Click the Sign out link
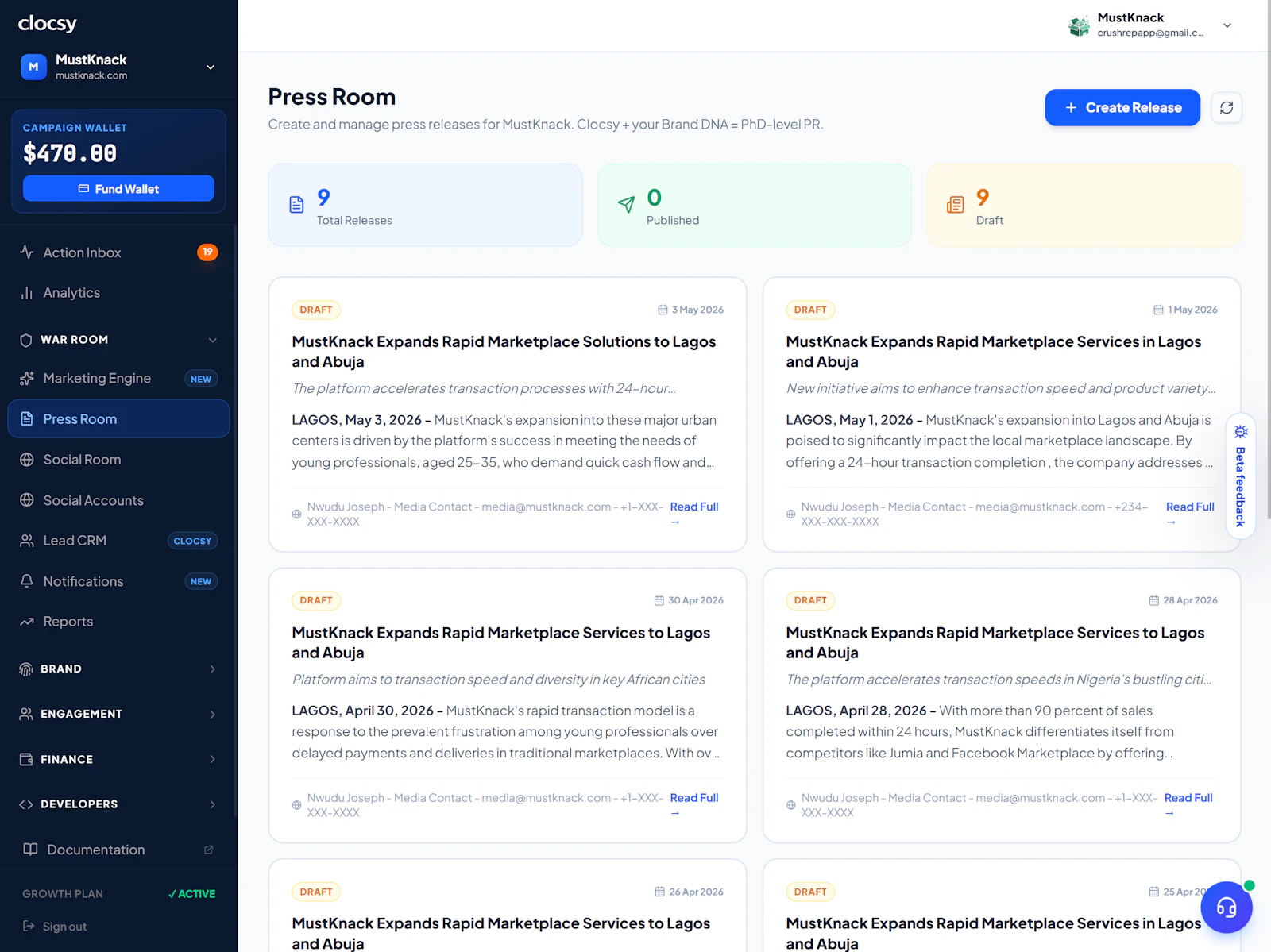Image resolution: width=1271 pixels, height=952 pixels. 55,926
